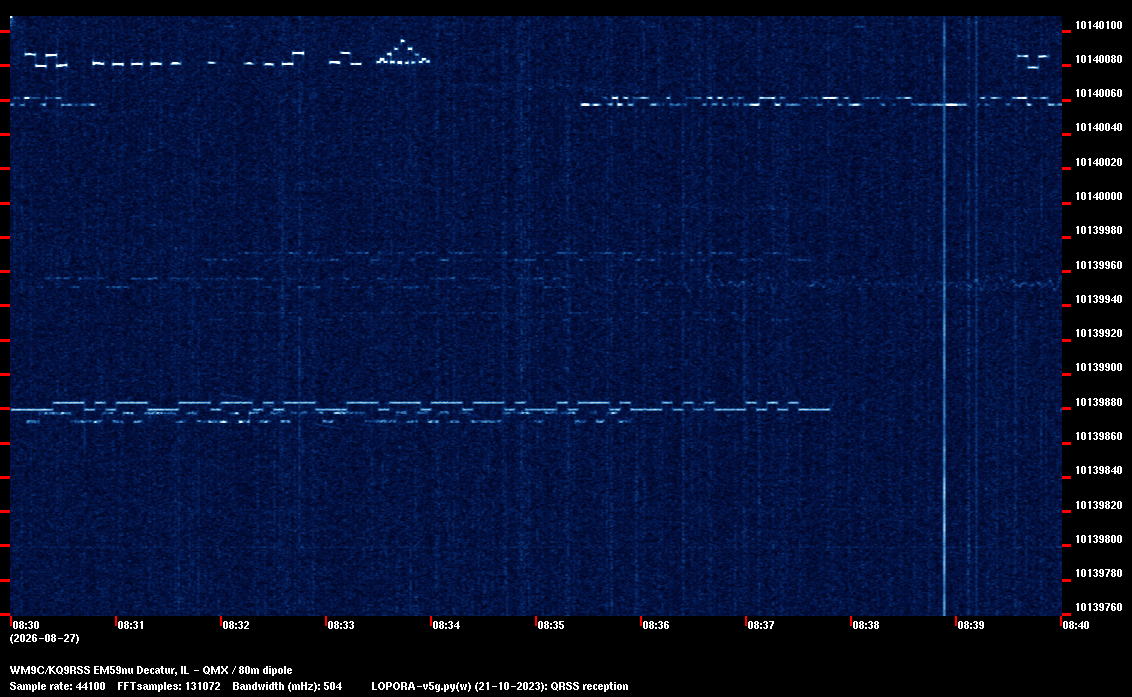Click the 10139880 frequency label
This screenshot has width=1132, height=697.
[x=1099, y=402]
